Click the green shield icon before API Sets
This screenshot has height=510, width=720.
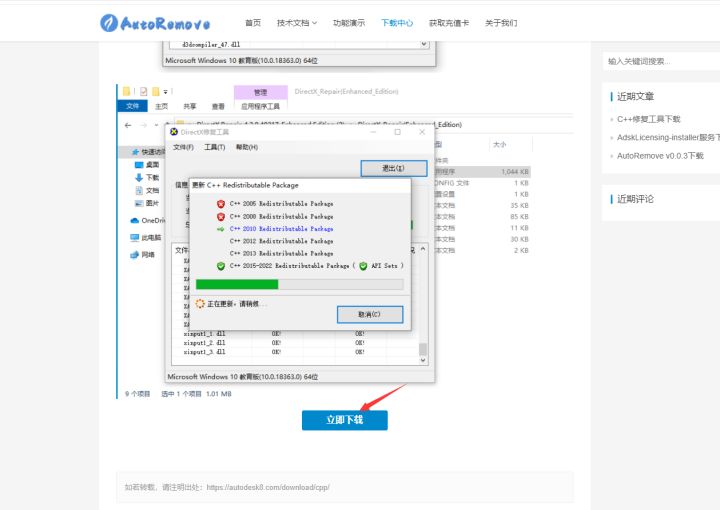[x=363, y=266]
